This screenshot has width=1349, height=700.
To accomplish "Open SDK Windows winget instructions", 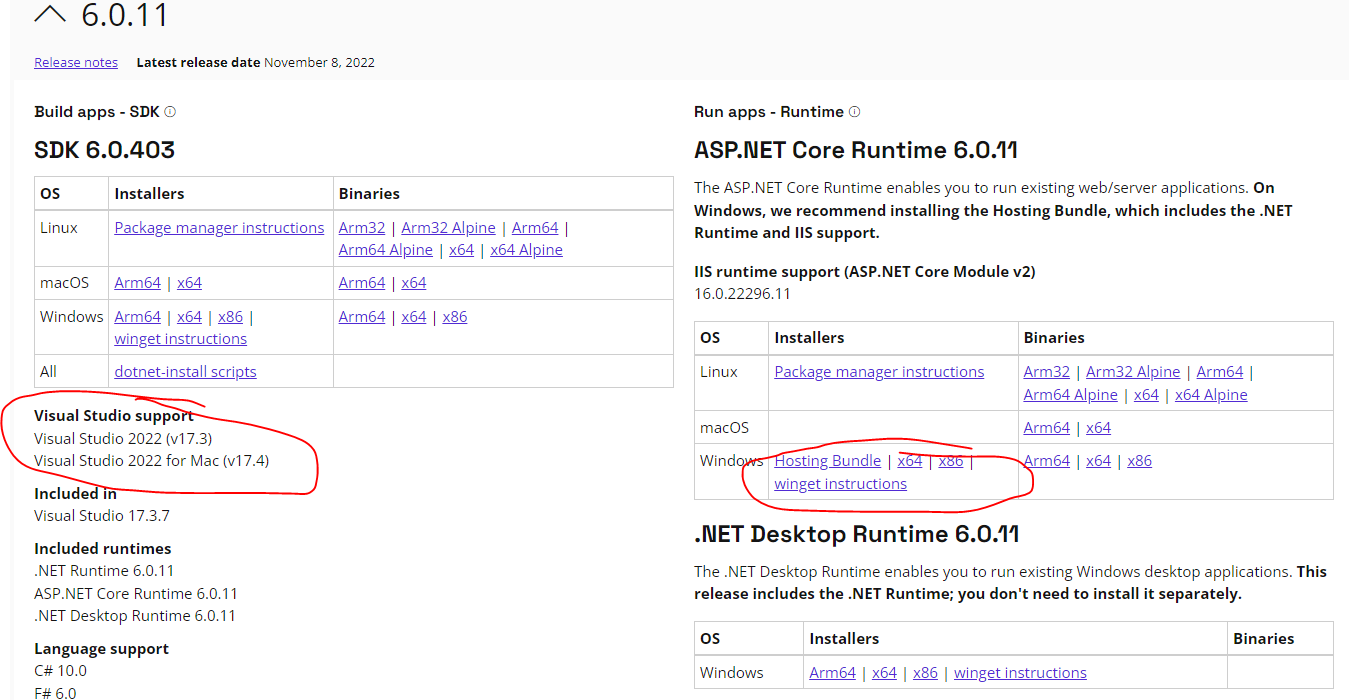I will point(180,339).
